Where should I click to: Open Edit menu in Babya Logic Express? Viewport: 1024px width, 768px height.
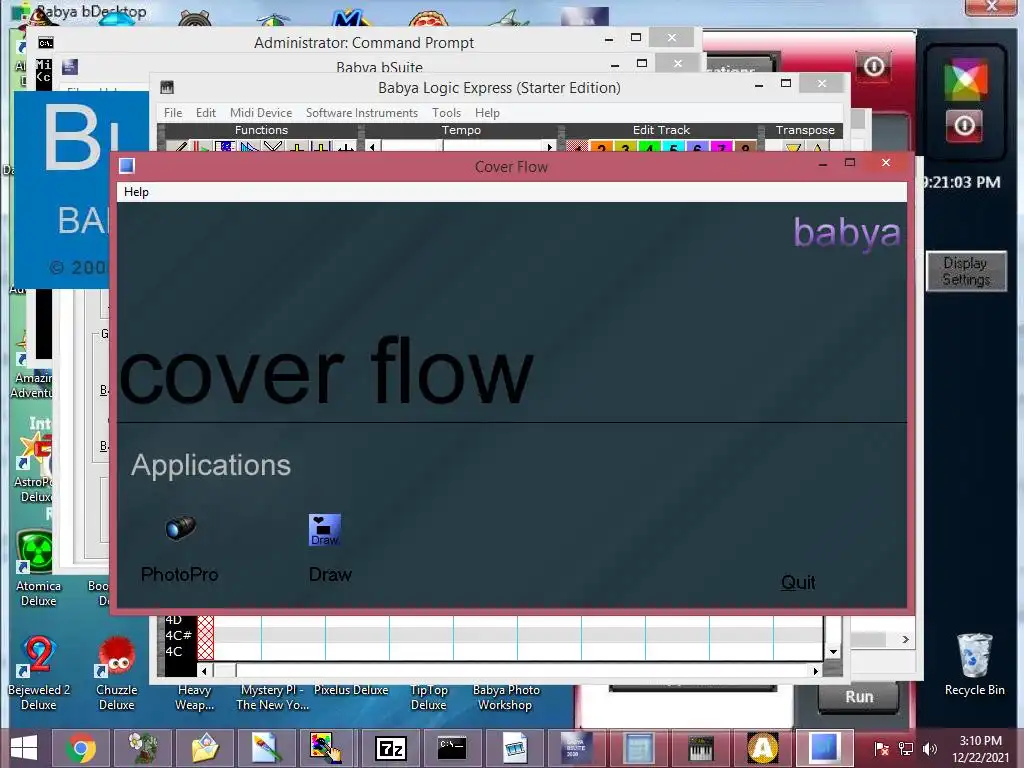pos(206,113)
